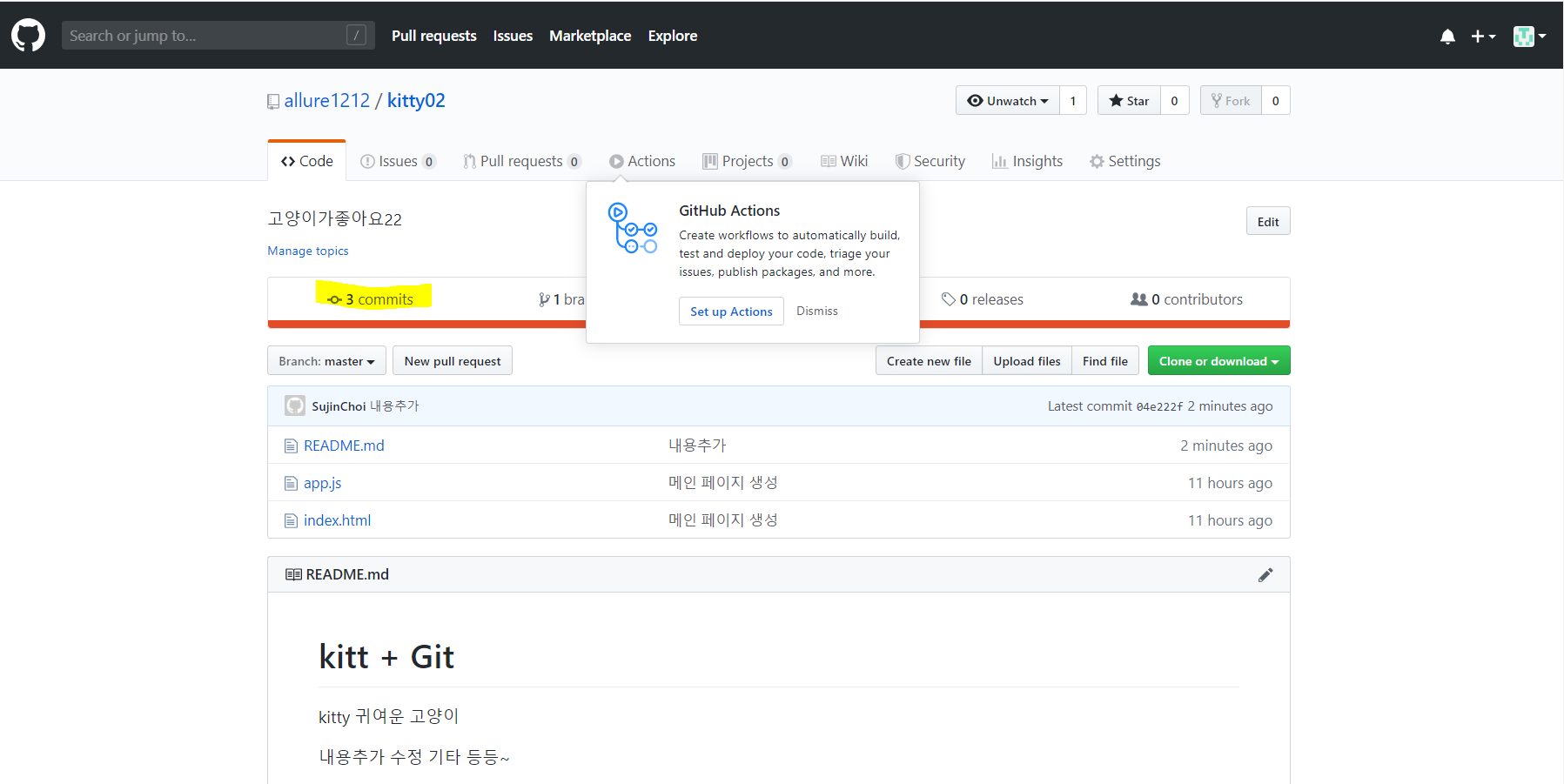Go to Pull requests in top navigation
The height and width of the screenshot is (784, 1564).
coord(433,36)
